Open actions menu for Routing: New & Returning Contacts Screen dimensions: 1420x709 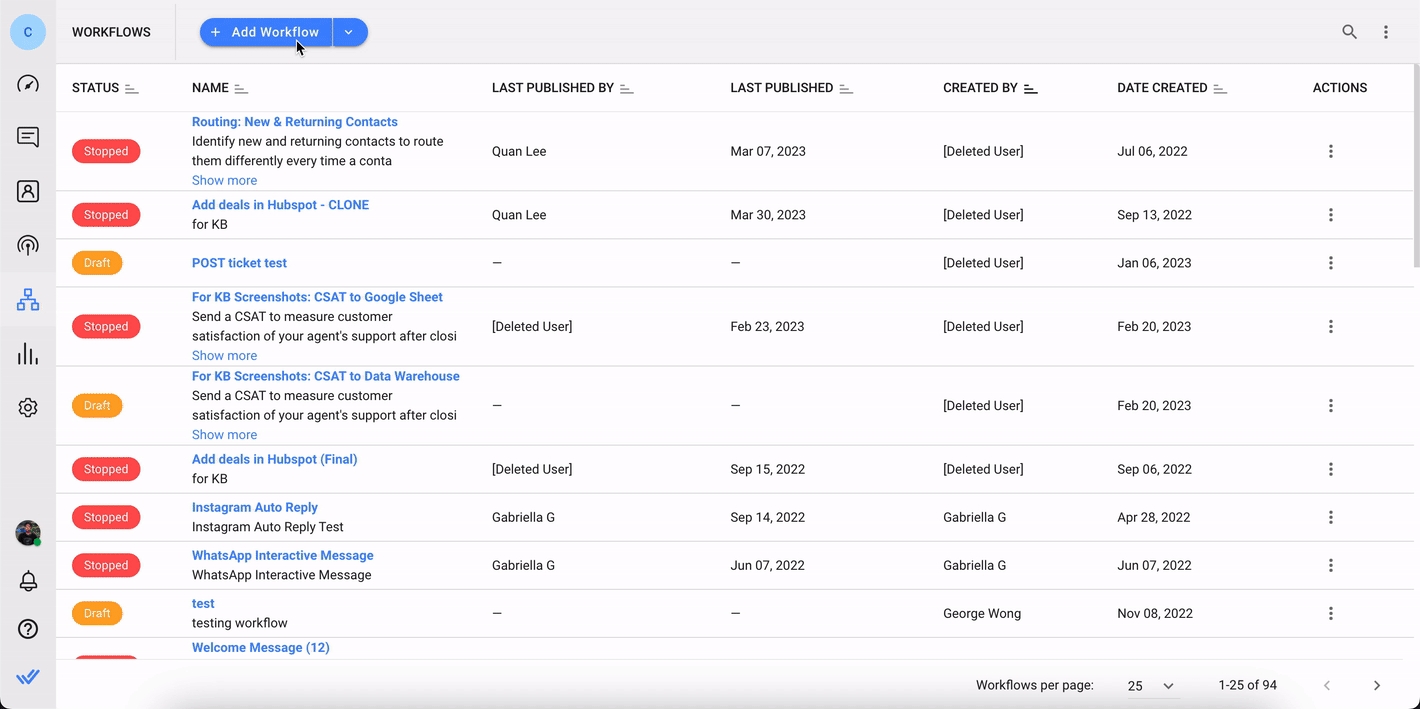pos(1331,151)
